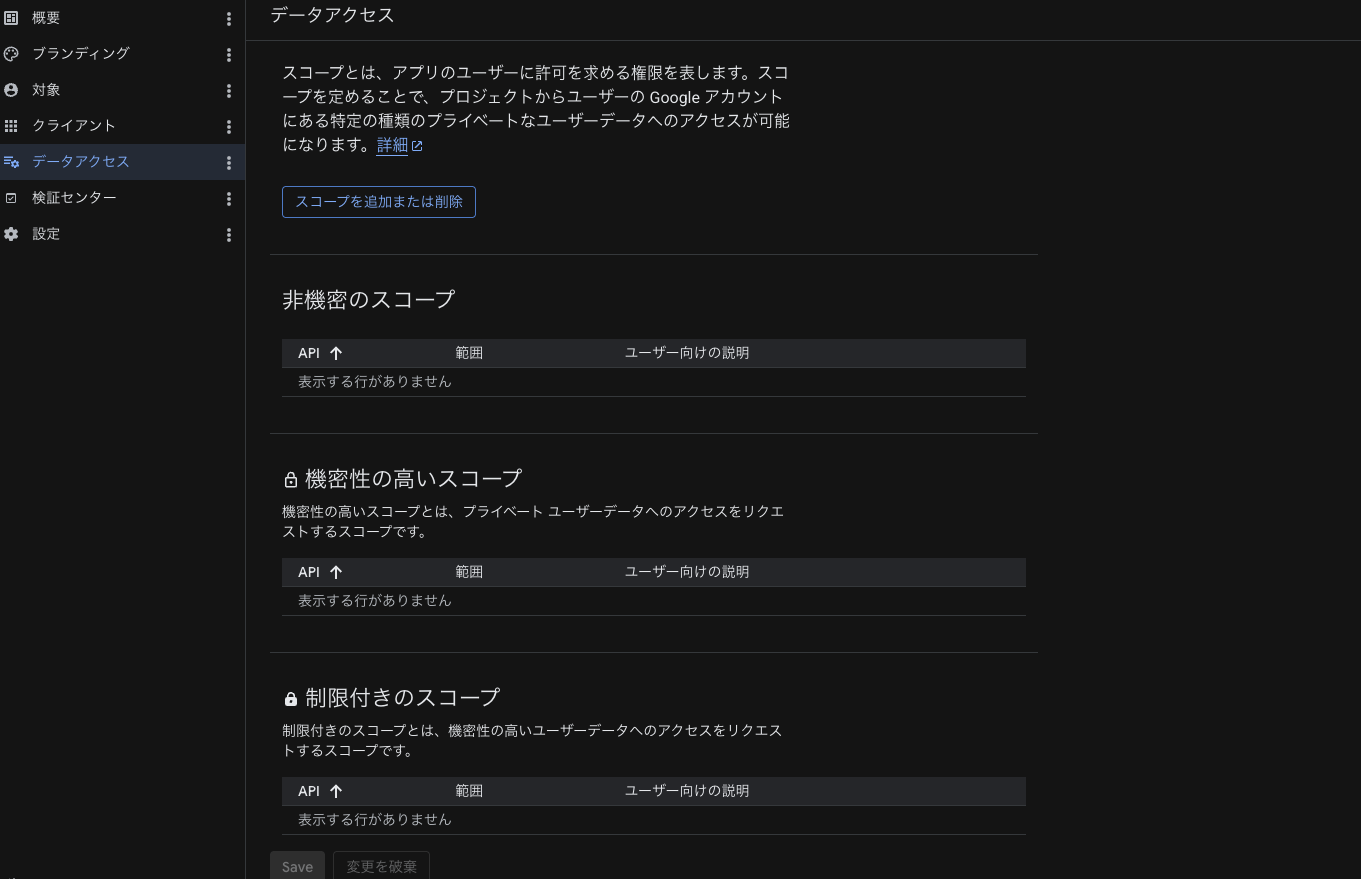Click スコープを追加または削除 button
This screenshot has height=879, width=1361.
point(379,202)
